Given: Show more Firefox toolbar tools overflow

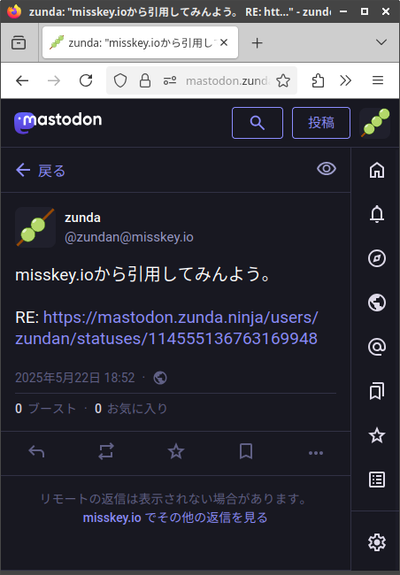Looking at the screenshot, I should [x=346, y=80].
